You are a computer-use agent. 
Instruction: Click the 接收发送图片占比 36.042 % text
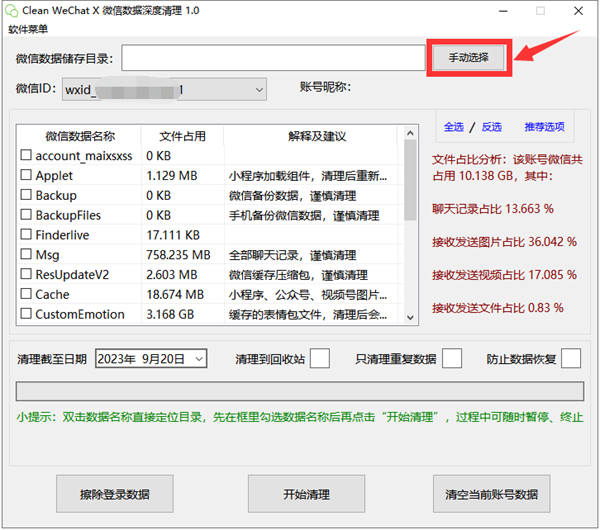[x=504, y=242]
